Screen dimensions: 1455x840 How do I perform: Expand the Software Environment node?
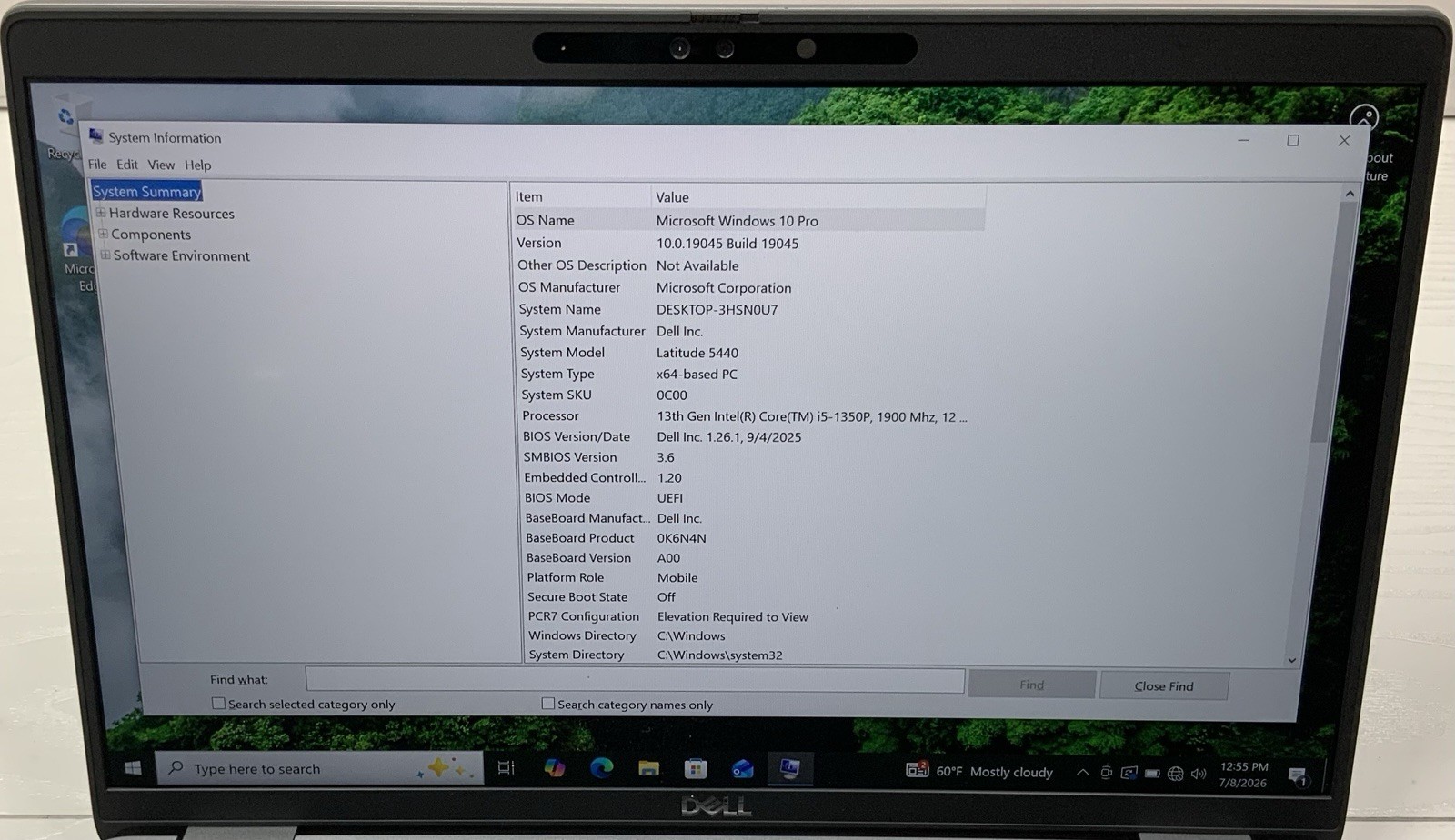coord(105,255)
